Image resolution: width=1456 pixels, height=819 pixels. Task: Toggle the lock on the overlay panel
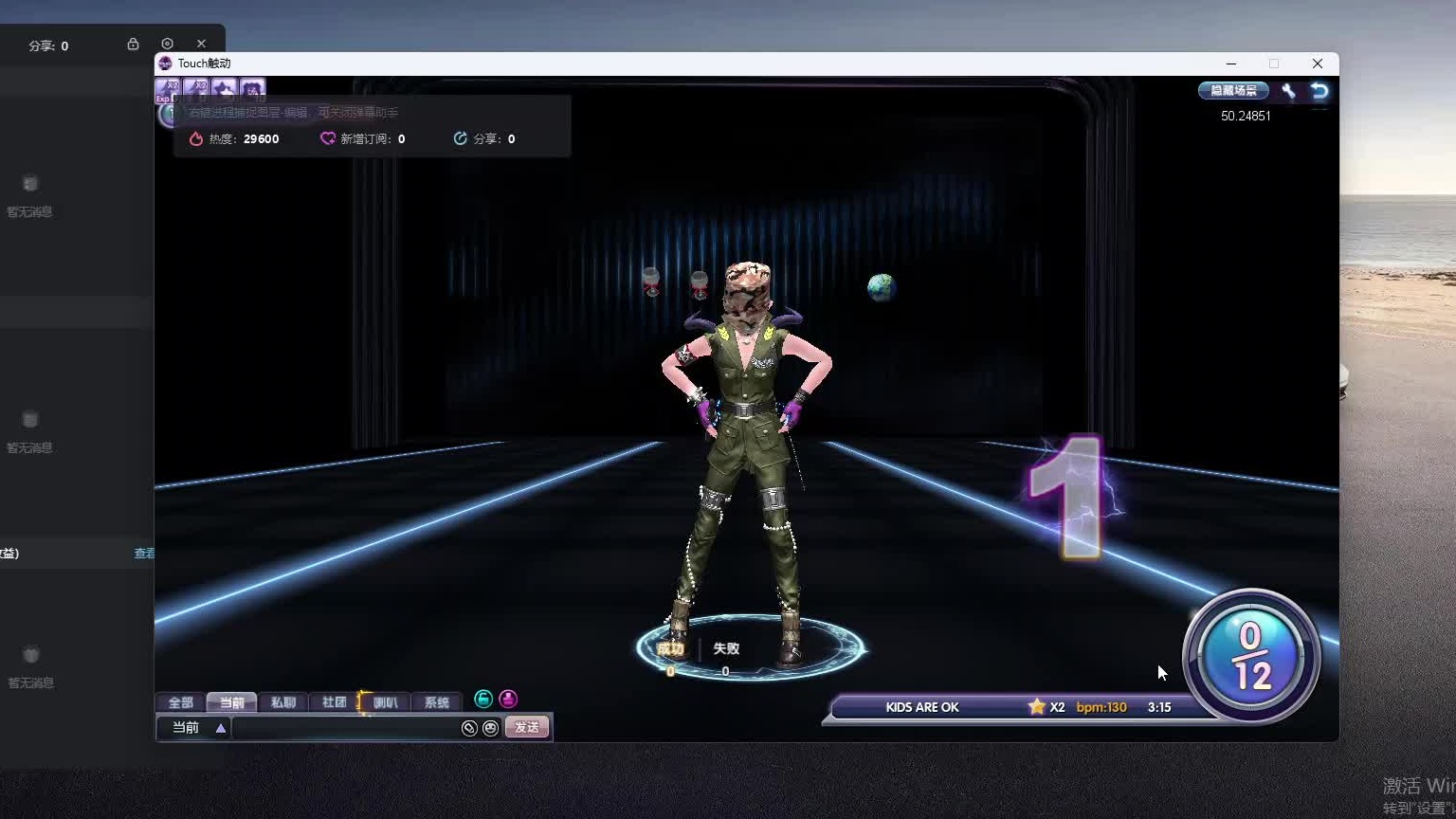tap(133, 44)
